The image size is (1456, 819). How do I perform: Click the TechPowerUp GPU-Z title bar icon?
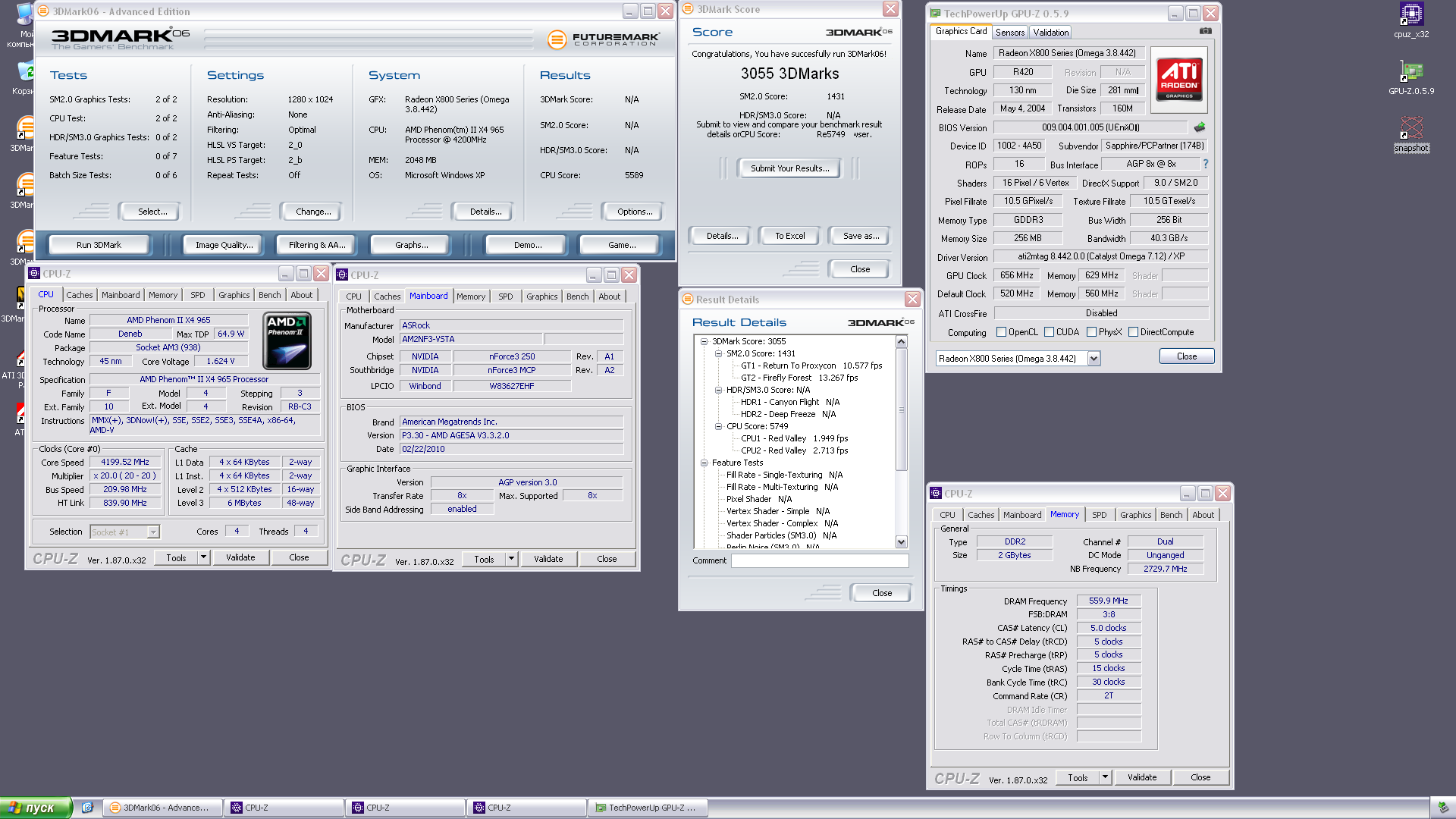pos(935,14)
